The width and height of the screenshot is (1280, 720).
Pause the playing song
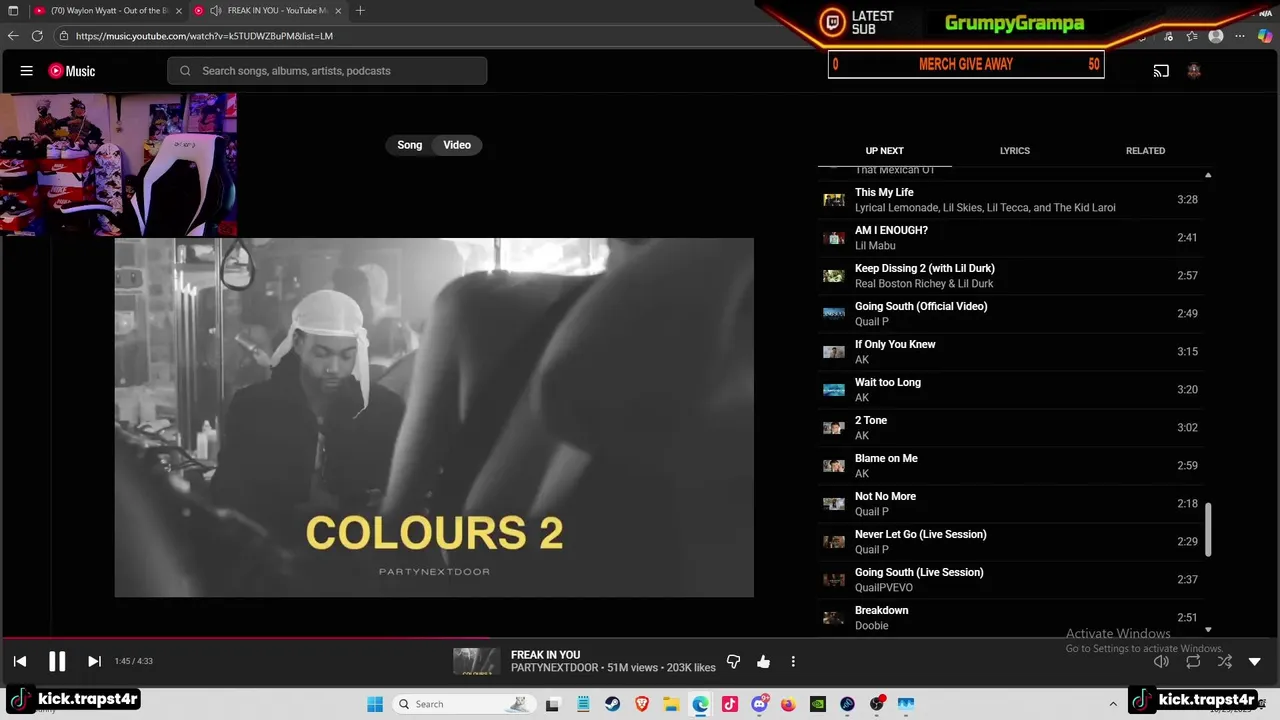(x=57, y=661)
